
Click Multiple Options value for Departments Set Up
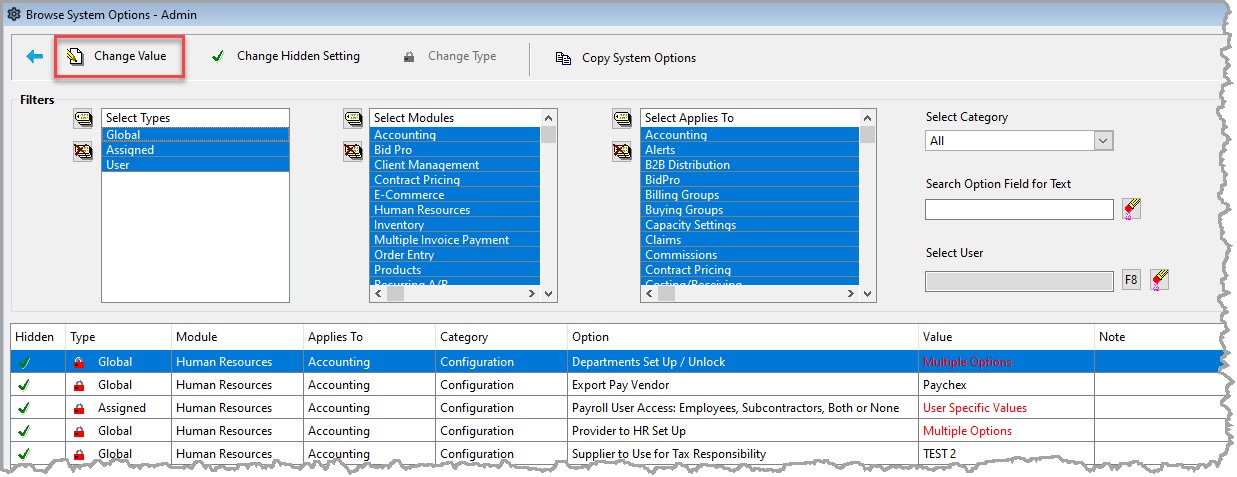click(x=967, y=362)
